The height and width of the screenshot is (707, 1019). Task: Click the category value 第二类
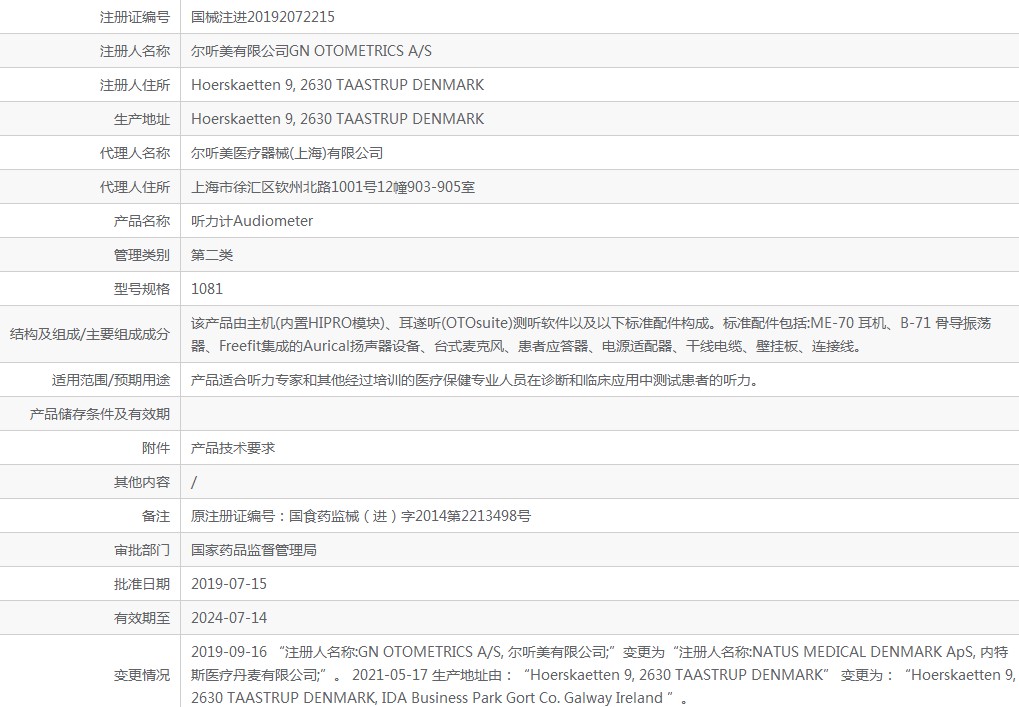[212, 255]
